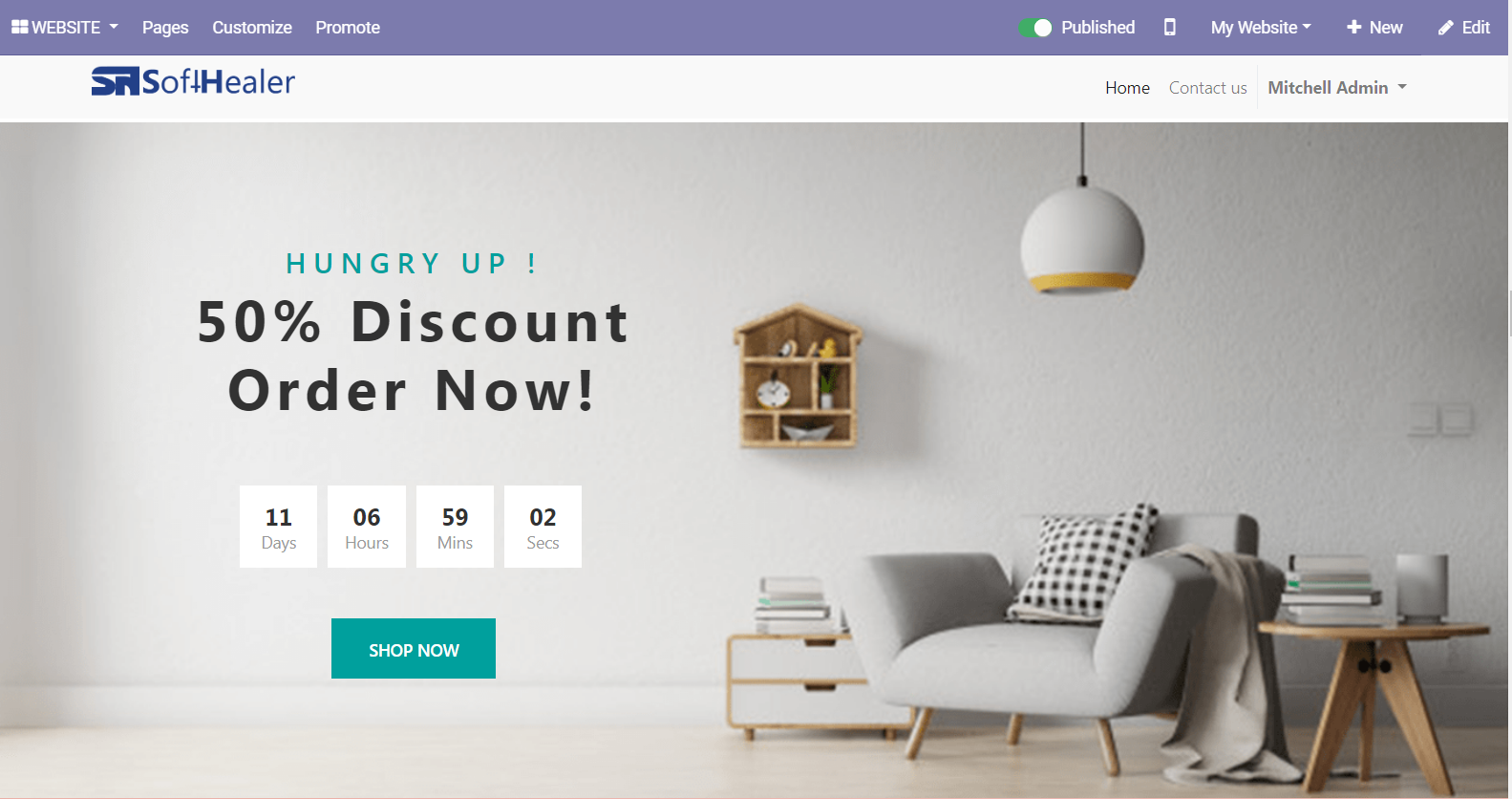1512x799 pixels.
Task: Click the SoftHealer logo
Action: pyautogui.click(x=193, y=81)
